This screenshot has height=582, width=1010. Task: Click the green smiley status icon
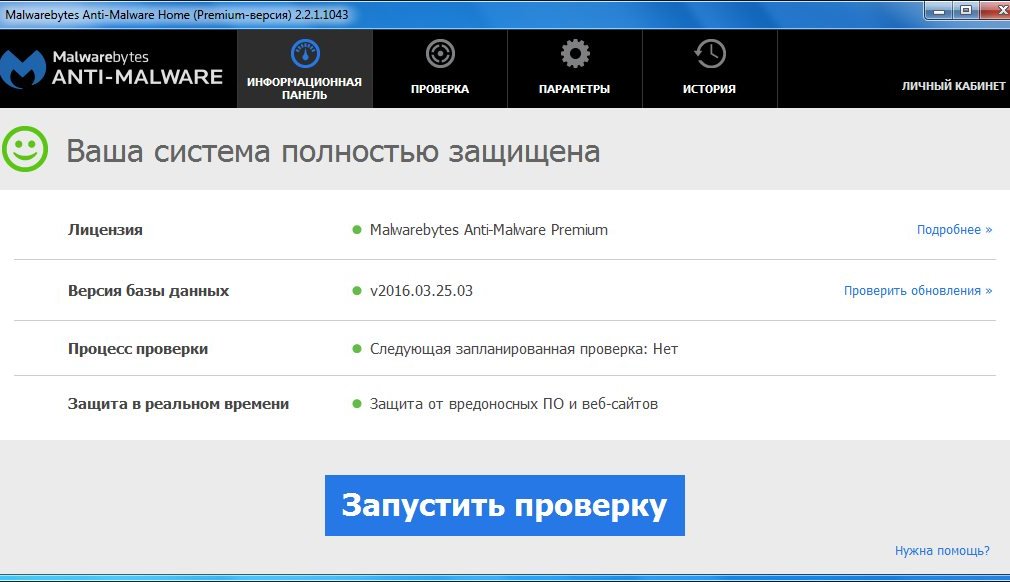(25, 149)
